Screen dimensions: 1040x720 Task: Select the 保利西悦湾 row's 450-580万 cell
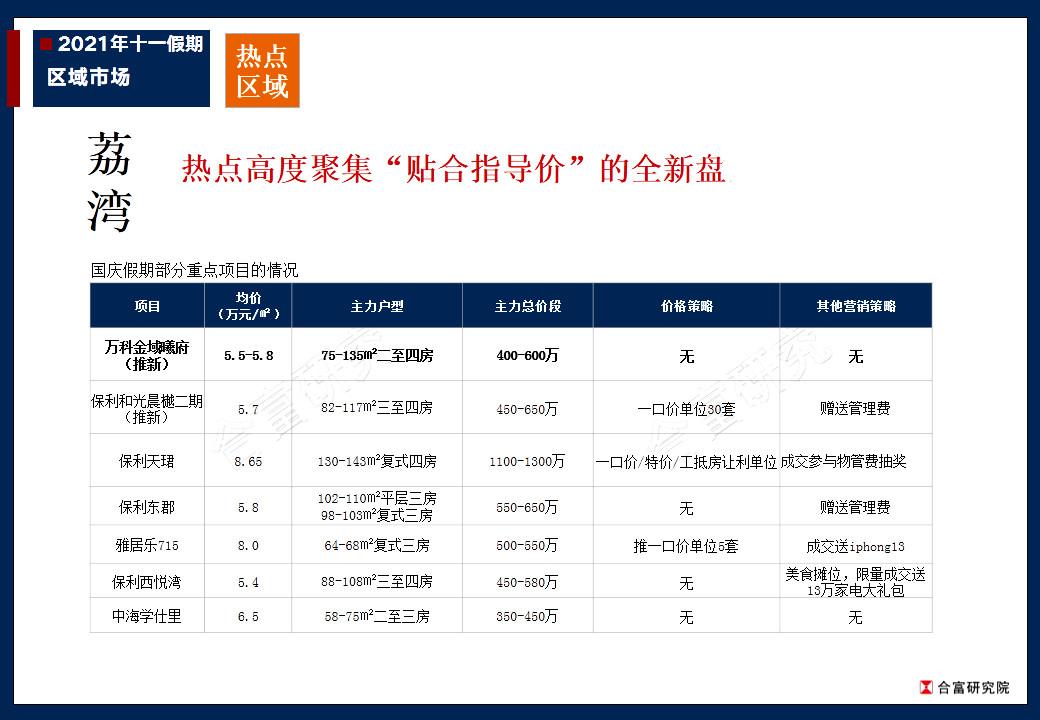[527, 582]
